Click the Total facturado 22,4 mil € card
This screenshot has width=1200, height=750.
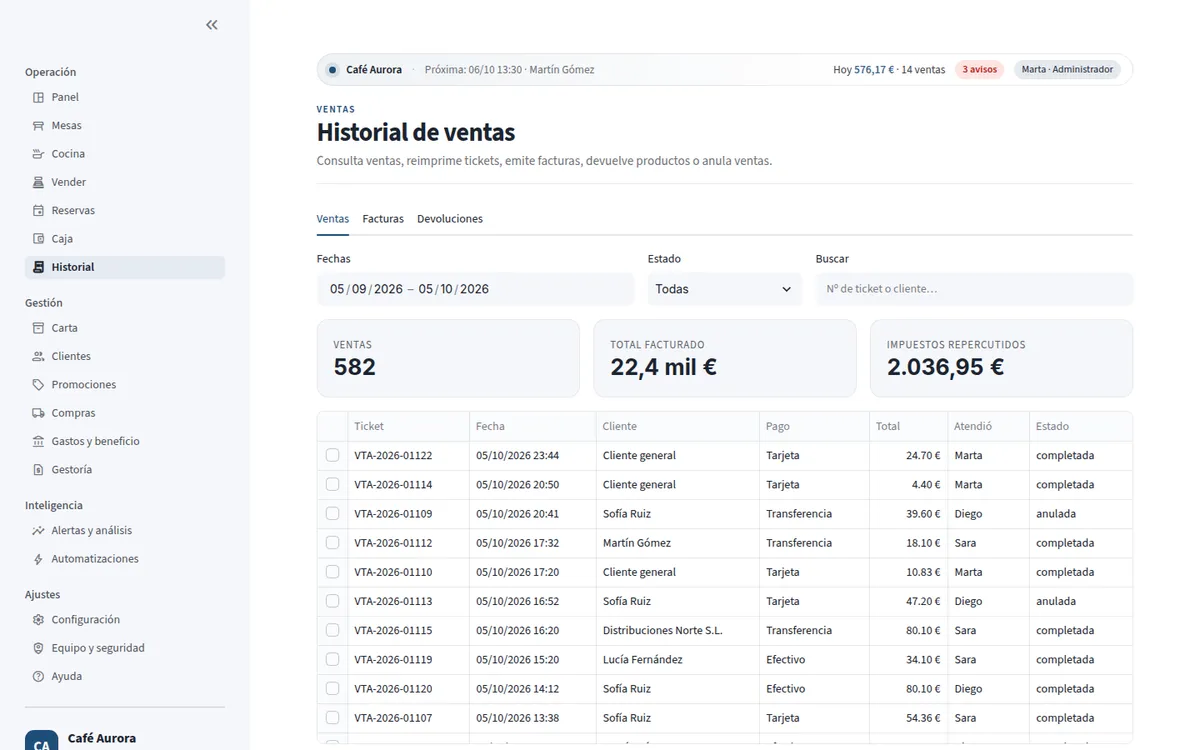click(x=725, y=358)
